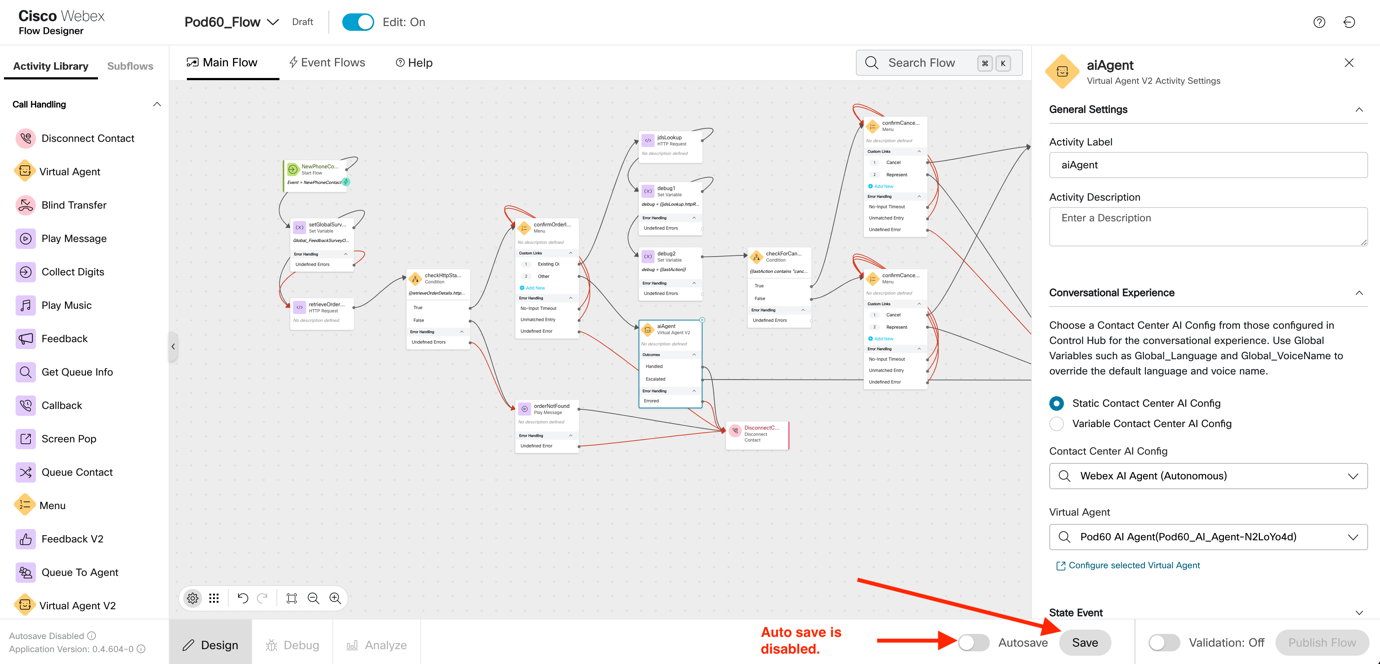The width and height of the screenshot is (1380, 664).
Task: Select the Blind Transfer activity icon
Action: (x=25, y=205)
